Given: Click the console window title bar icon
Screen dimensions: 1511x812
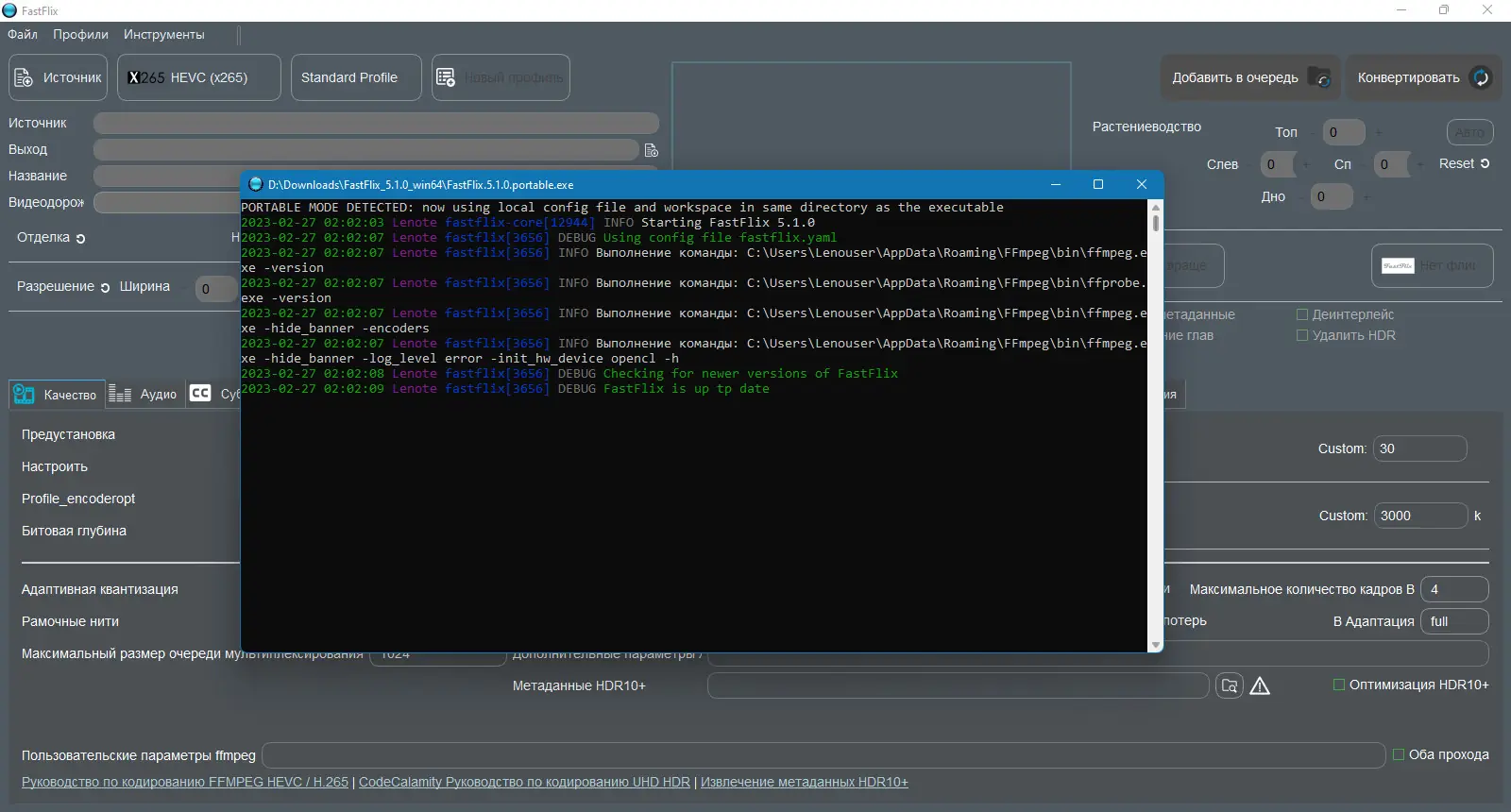Looking at the screenshot, I should tap(255, 184).
